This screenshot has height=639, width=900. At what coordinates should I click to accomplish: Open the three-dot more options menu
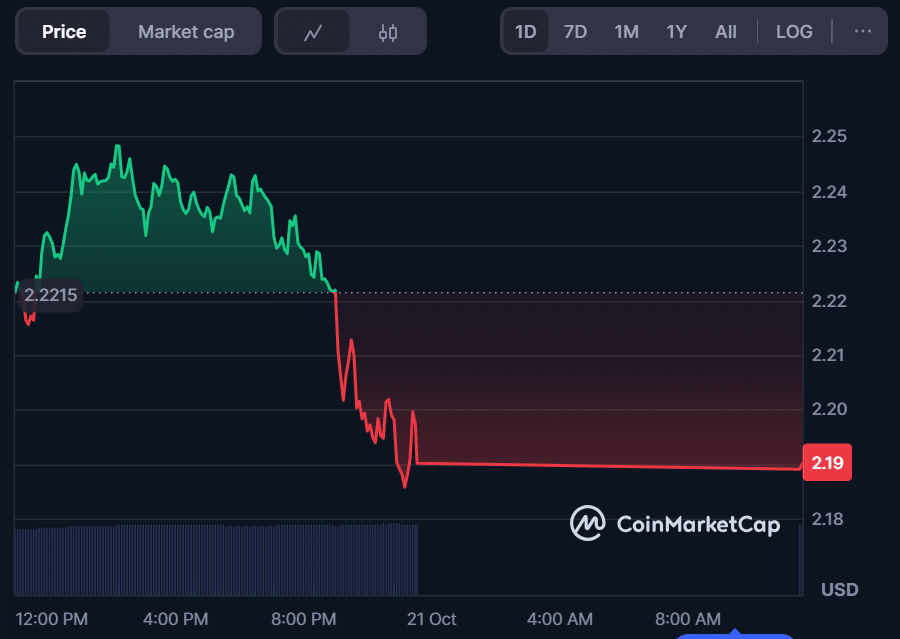click(x=862, y=31)
